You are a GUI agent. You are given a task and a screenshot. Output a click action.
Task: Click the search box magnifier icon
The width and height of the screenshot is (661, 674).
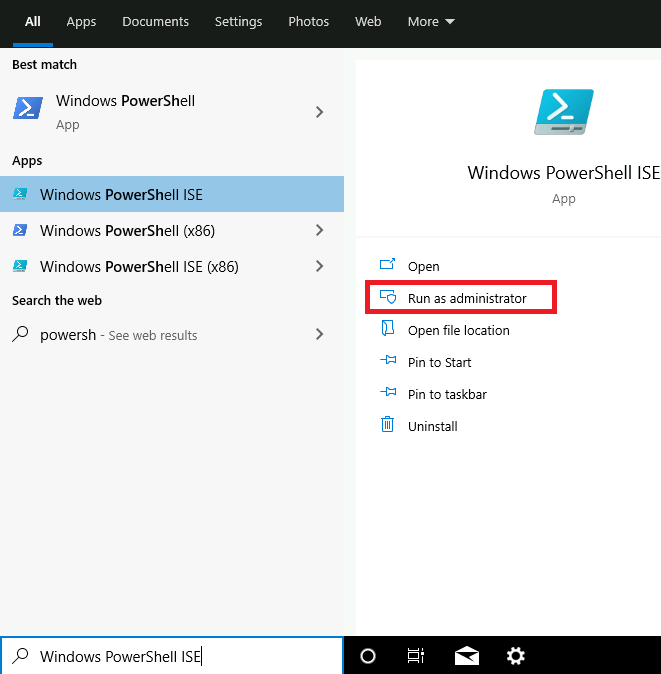20,656
